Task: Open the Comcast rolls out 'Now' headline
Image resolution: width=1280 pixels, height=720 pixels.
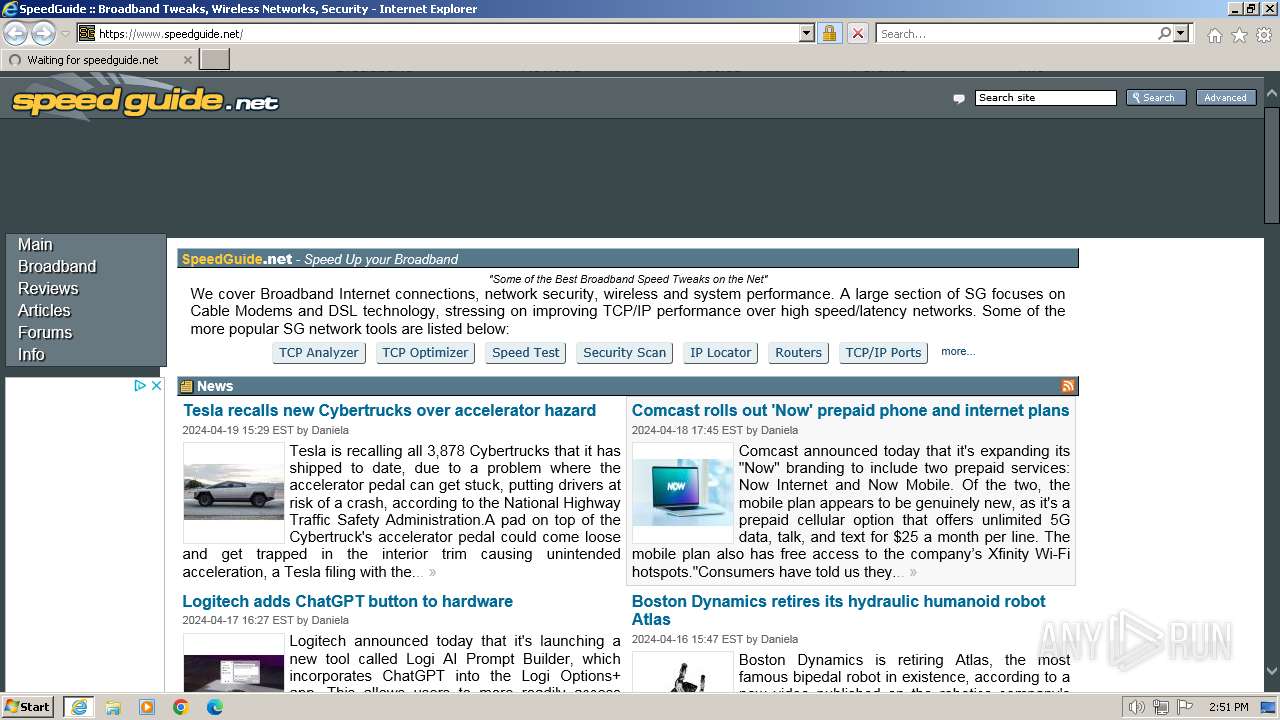Action: [x=850, y=411]
